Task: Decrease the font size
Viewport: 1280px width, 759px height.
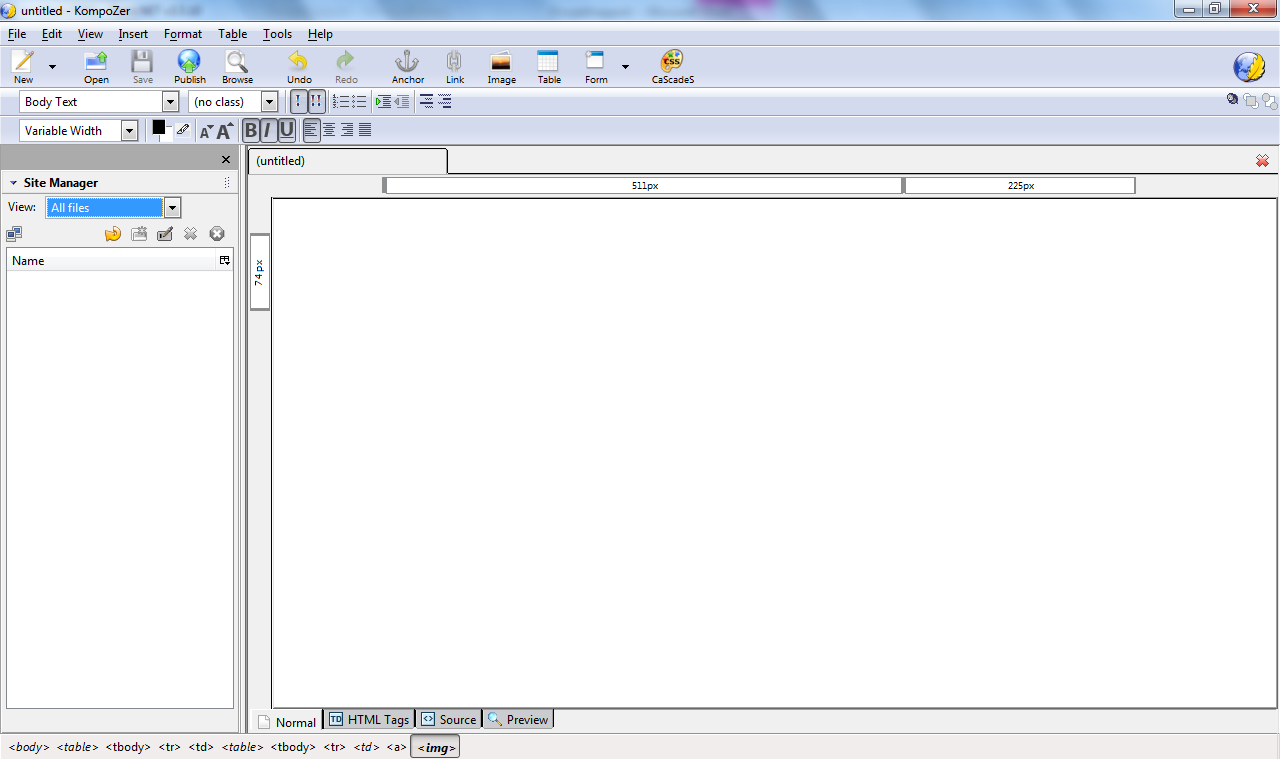Action: [x=206, y=131]
